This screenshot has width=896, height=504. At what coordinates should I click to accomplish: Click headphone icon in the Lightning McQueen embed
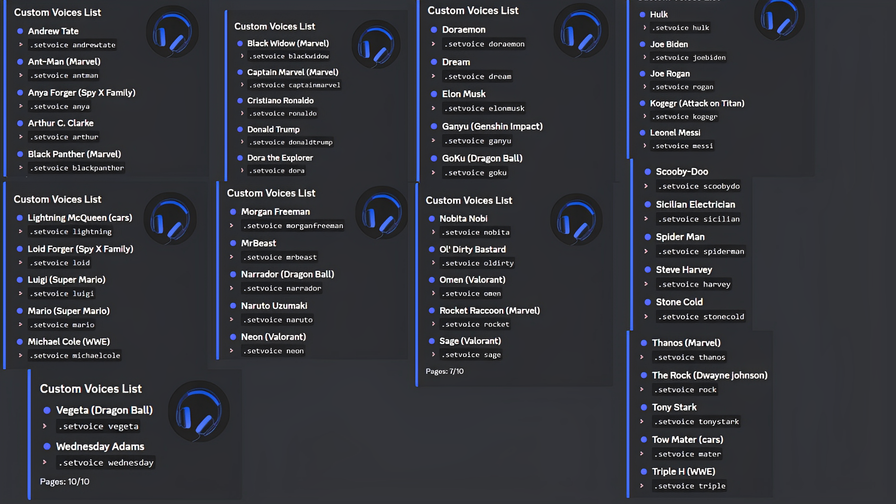[x=170, y=219]
